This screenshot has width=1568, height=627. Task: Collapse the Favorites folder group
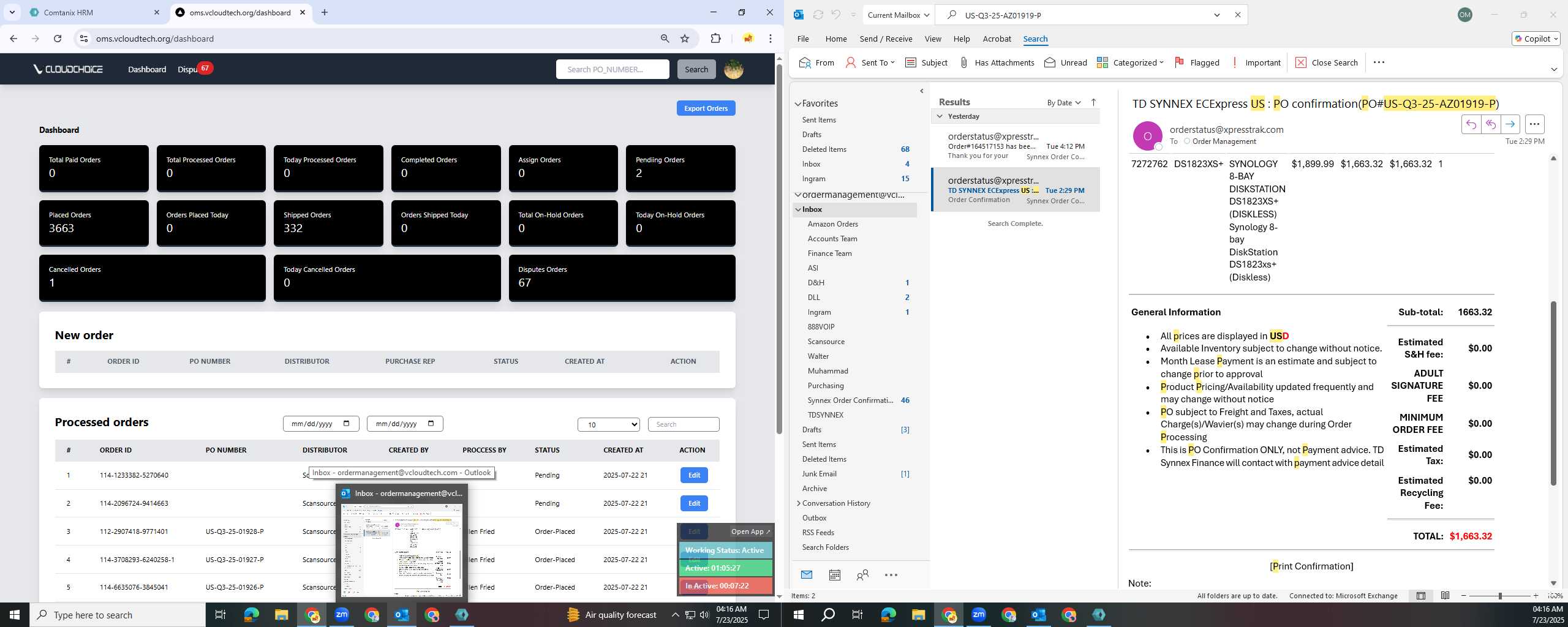tap(798, 103)
